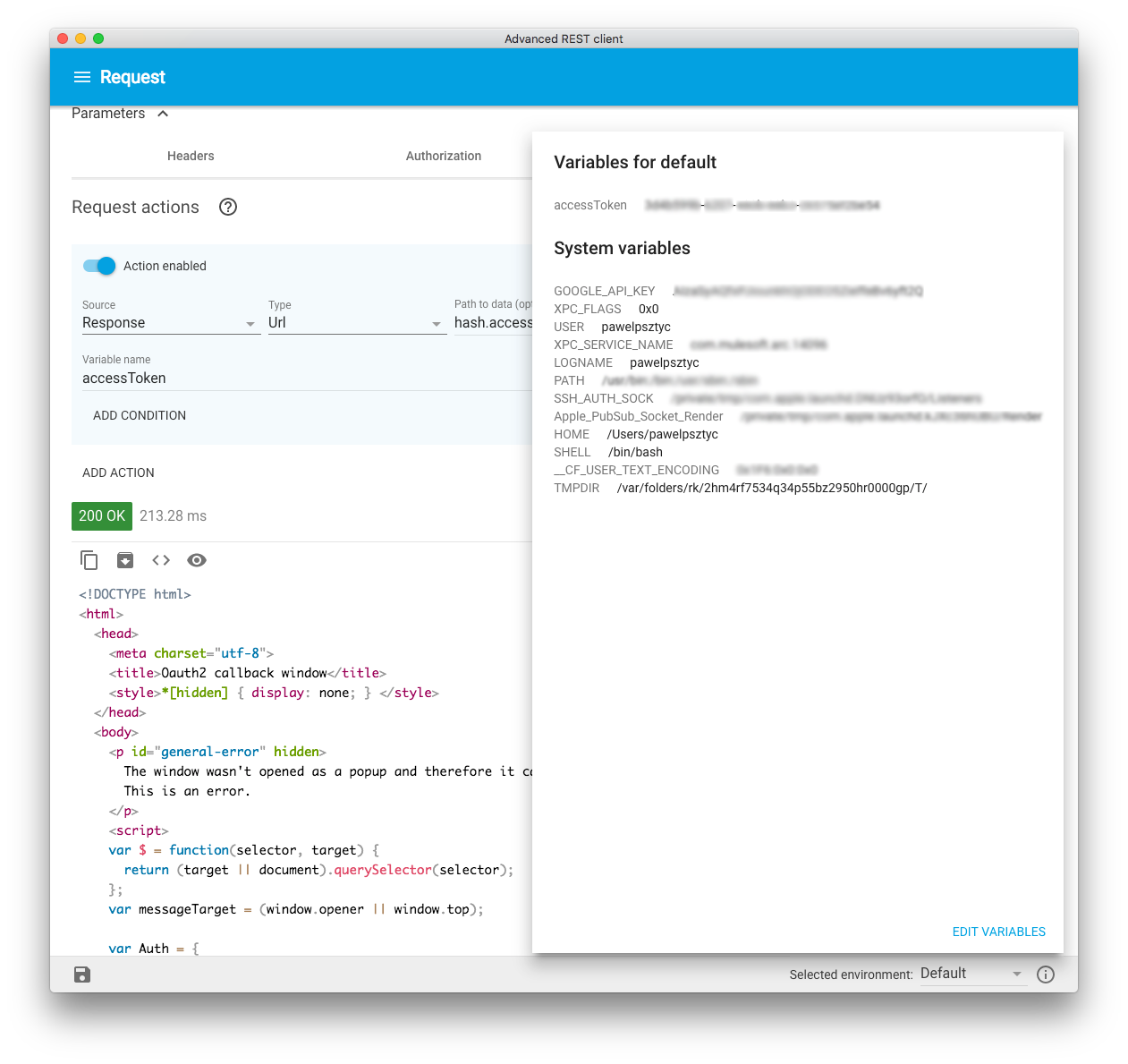Click the Request actions heading

pyautogui.click(x=135, y=207)
